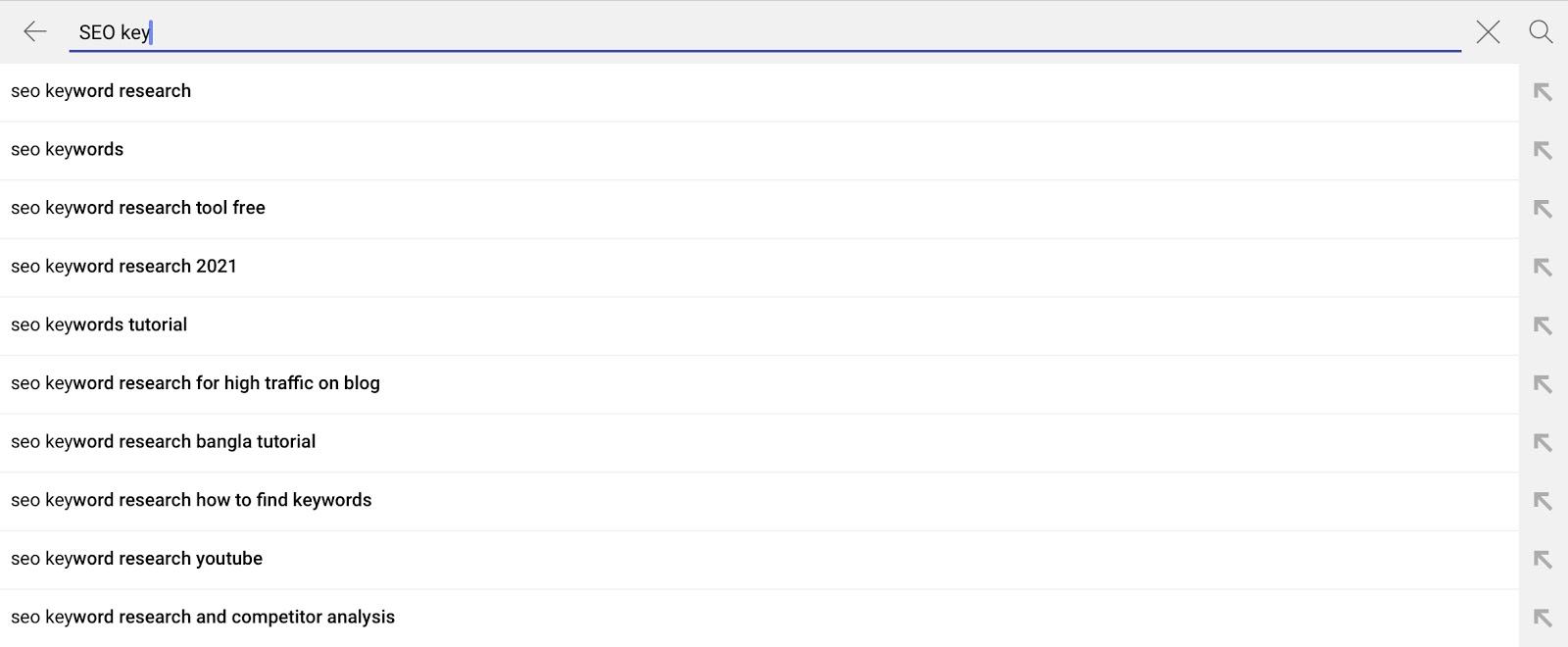1568x647 pixels.
Task: Select 'seo keyword research and competitor analysis'
Action: click(x=759, y=618)
